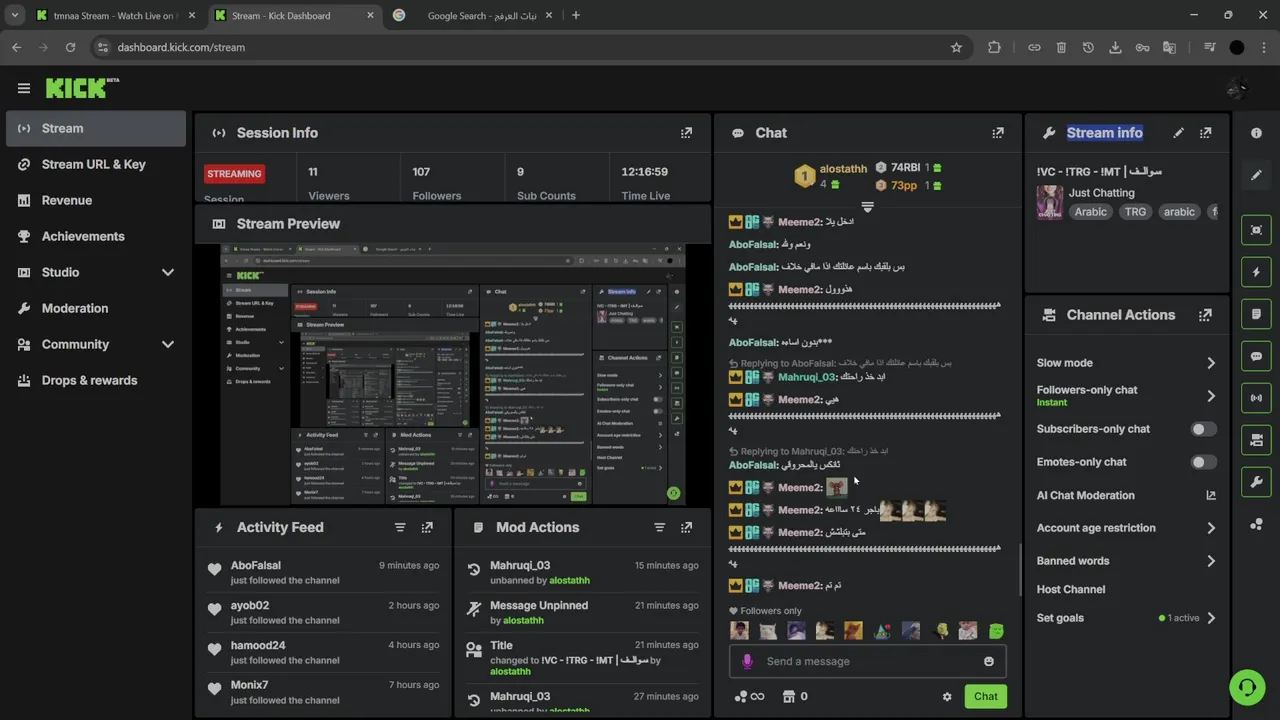The image size is (1280, 720).
Task: Toggle the chat bubble widget icon in right sidebar
Action: [1256, 356]
